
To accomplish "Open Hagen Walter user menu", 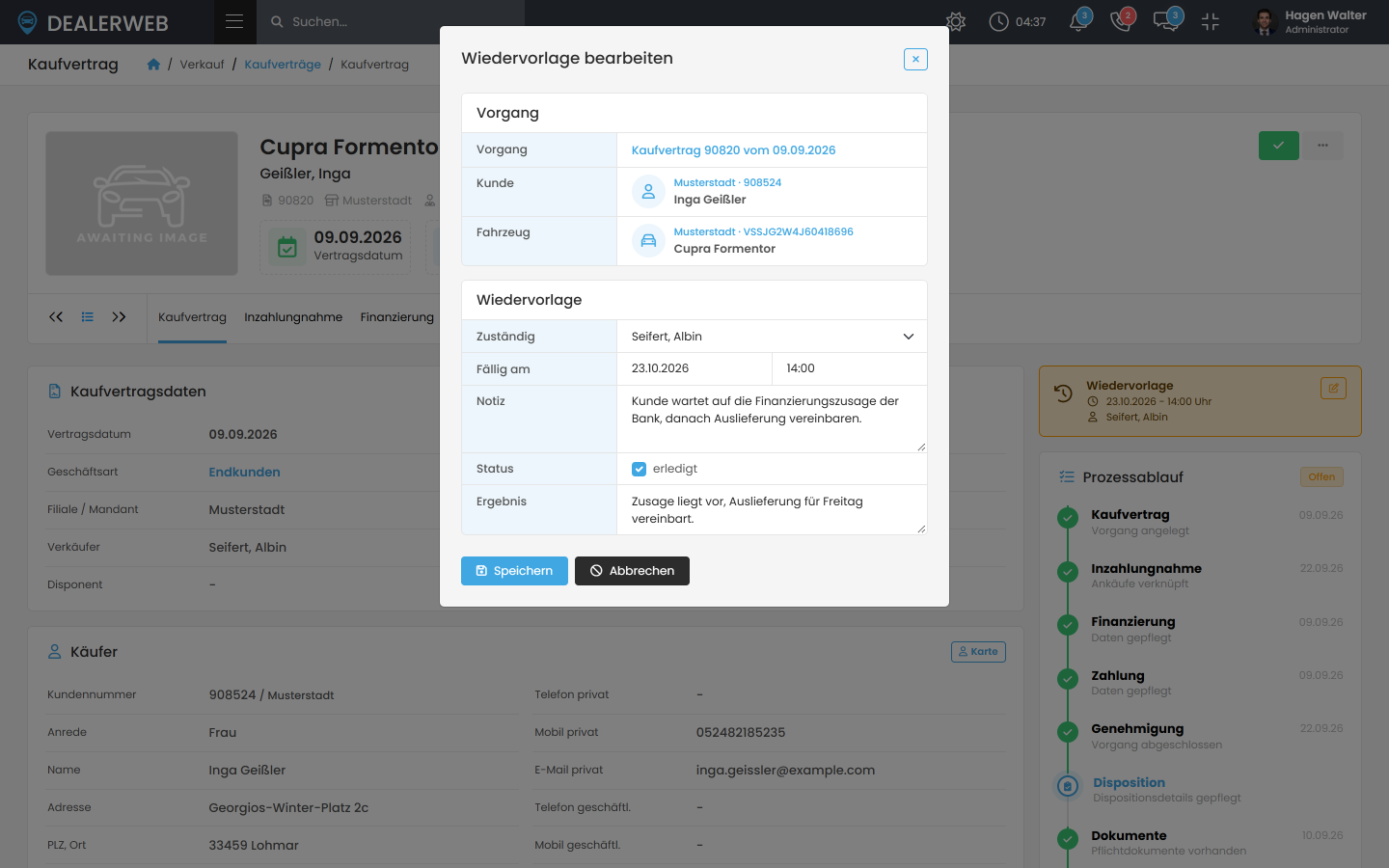I will [1310, 21].
